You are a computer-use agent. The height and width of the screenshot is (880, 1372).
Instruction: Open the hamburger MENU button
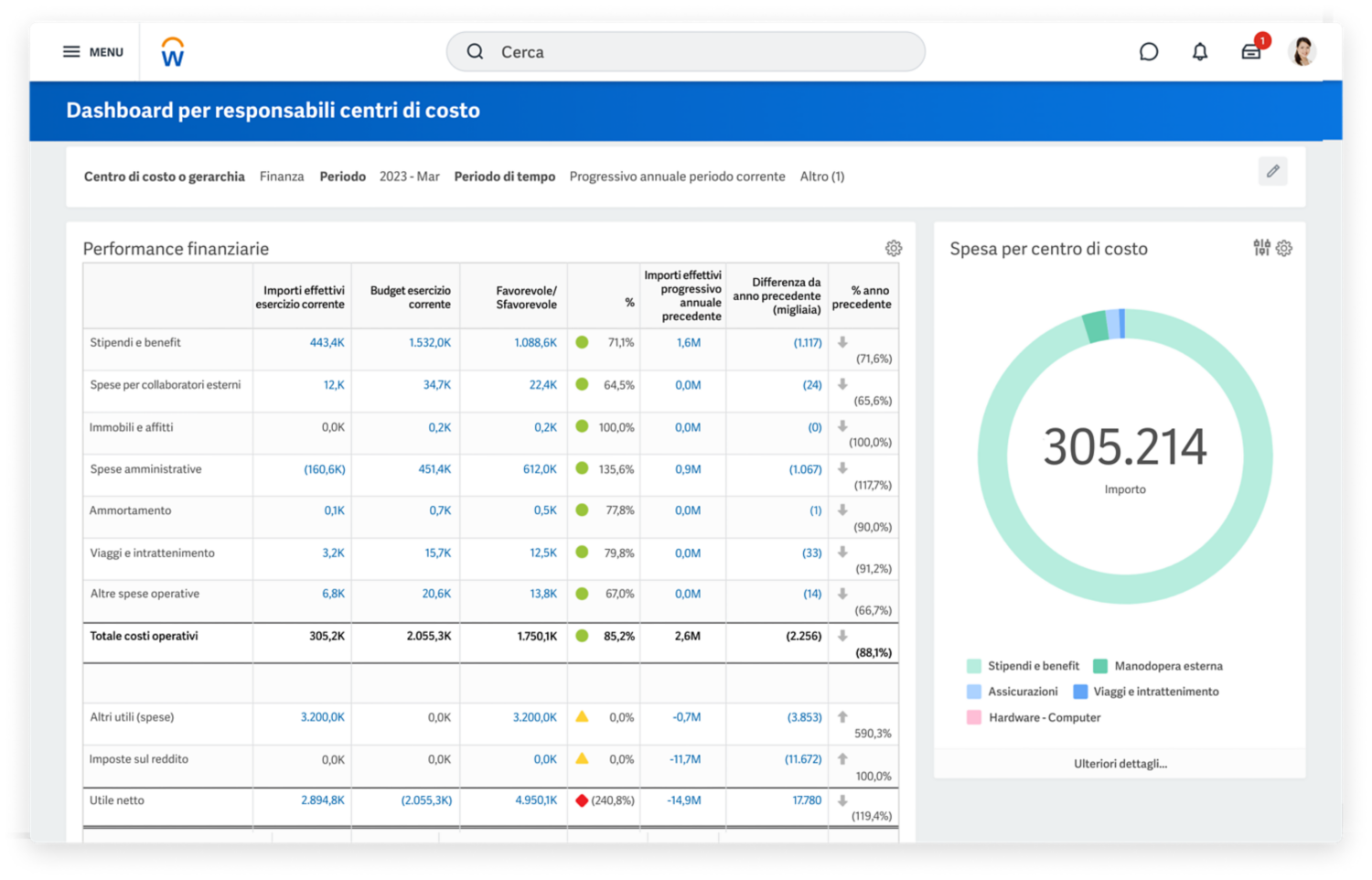click(92, 52)
